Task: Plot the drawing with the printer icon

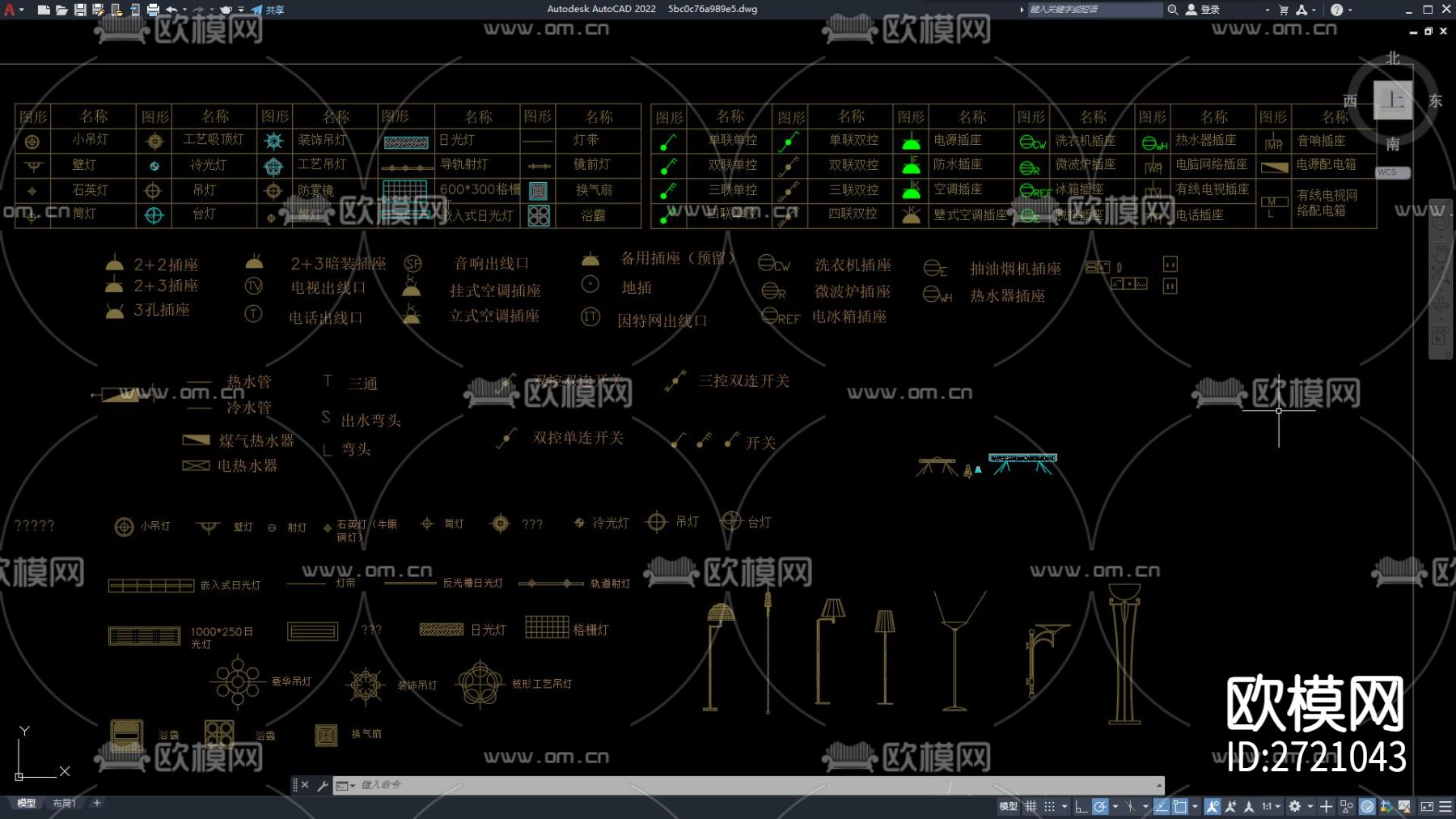Action: pos(153,10)
